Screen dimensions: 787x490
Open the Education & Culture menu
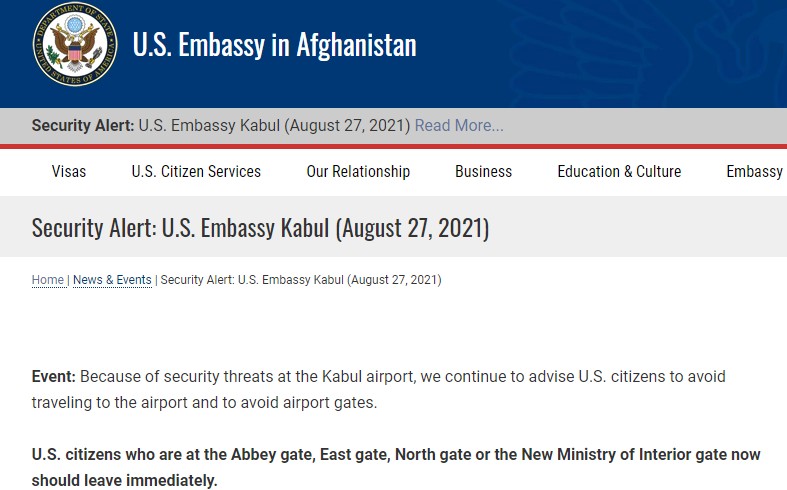coord(619,171)
